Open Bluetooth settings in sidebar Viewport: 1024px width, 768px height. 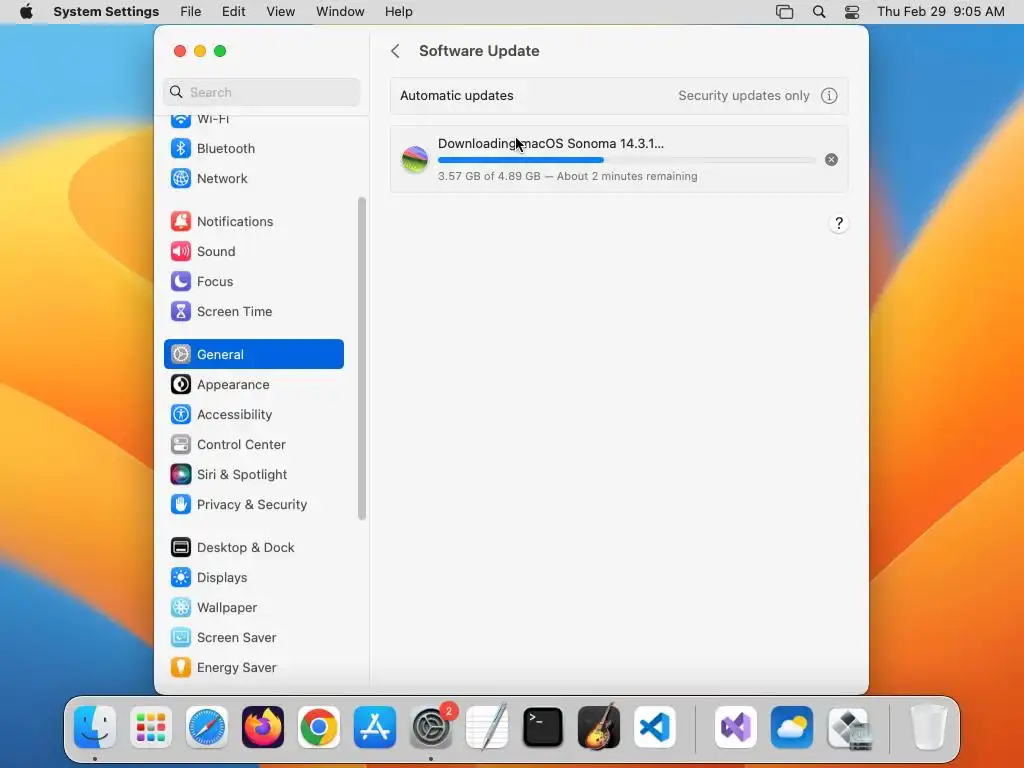coord(253,148)
